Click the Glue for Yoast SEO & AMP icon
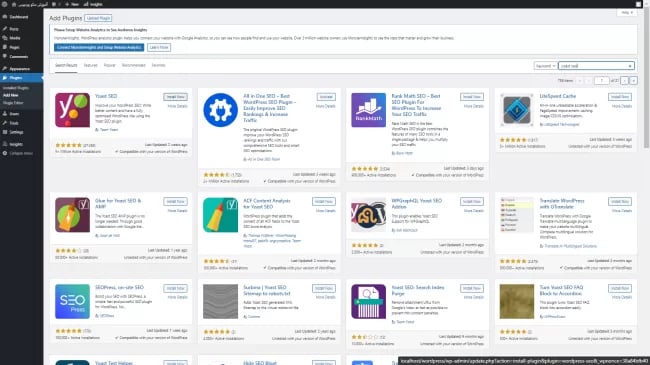 [72, 215]
